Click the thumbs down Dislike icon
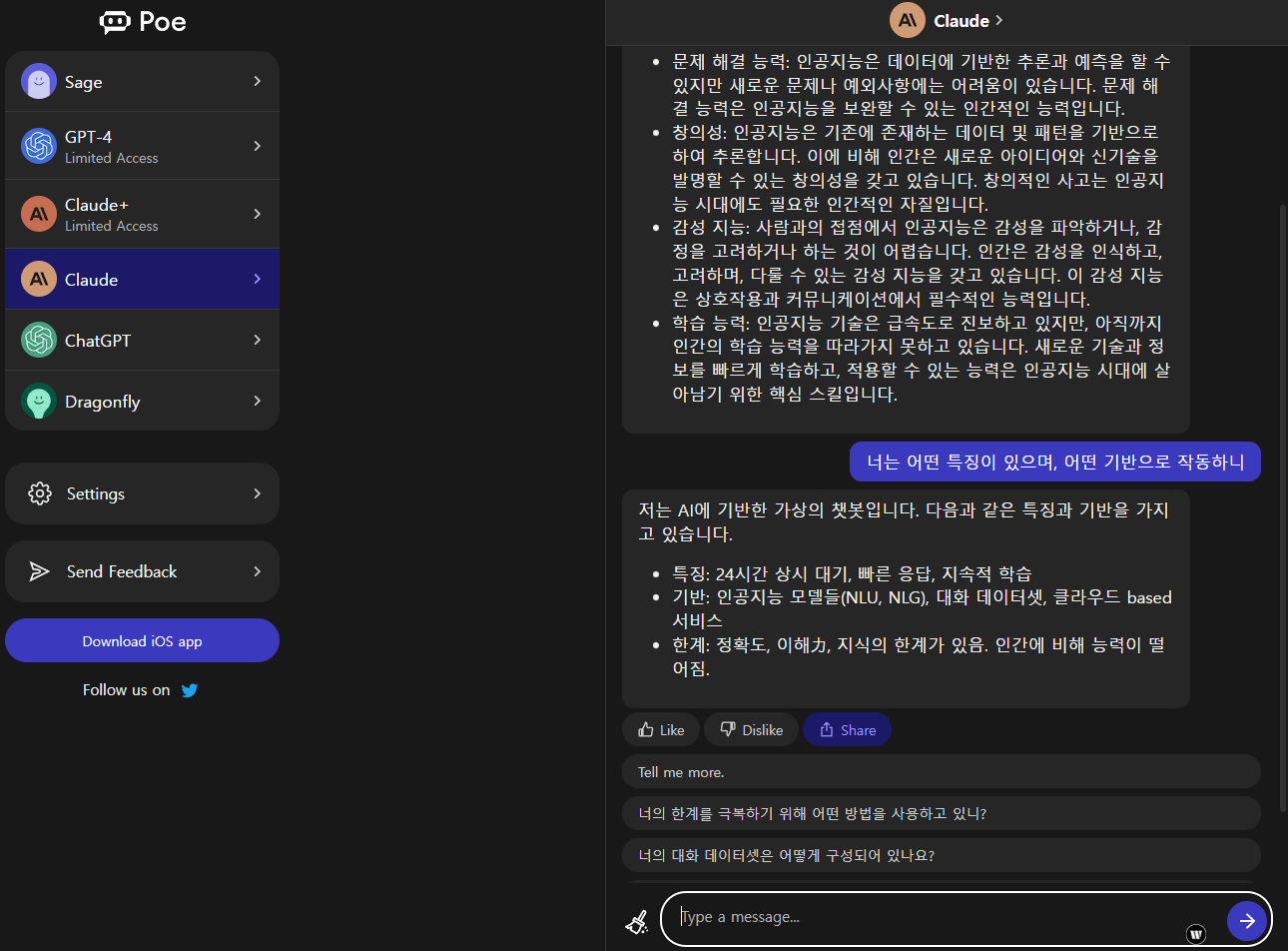 [728, 730]
